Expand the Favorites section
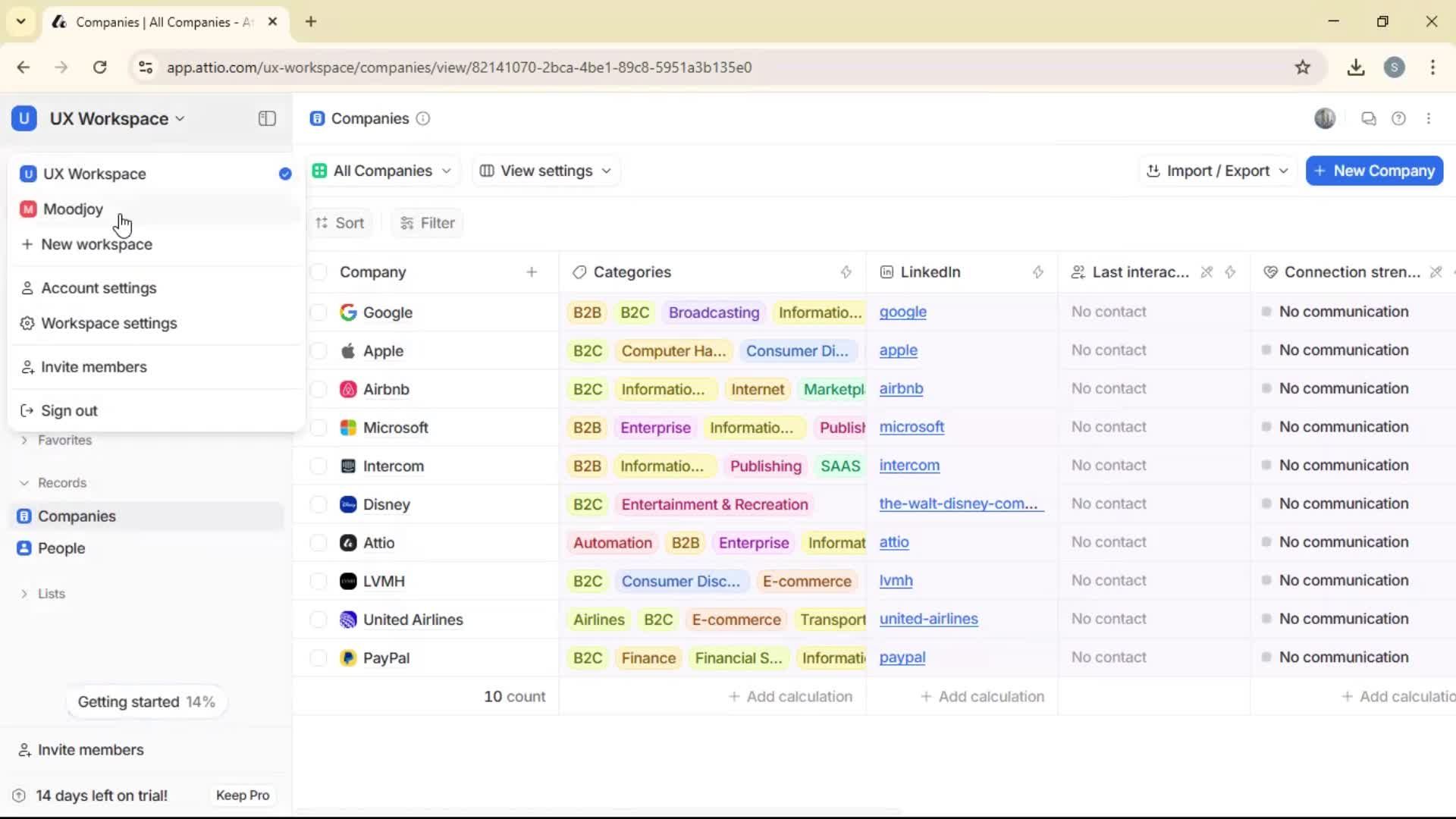Screen dimensions: 1456x819 click(55, 441)
